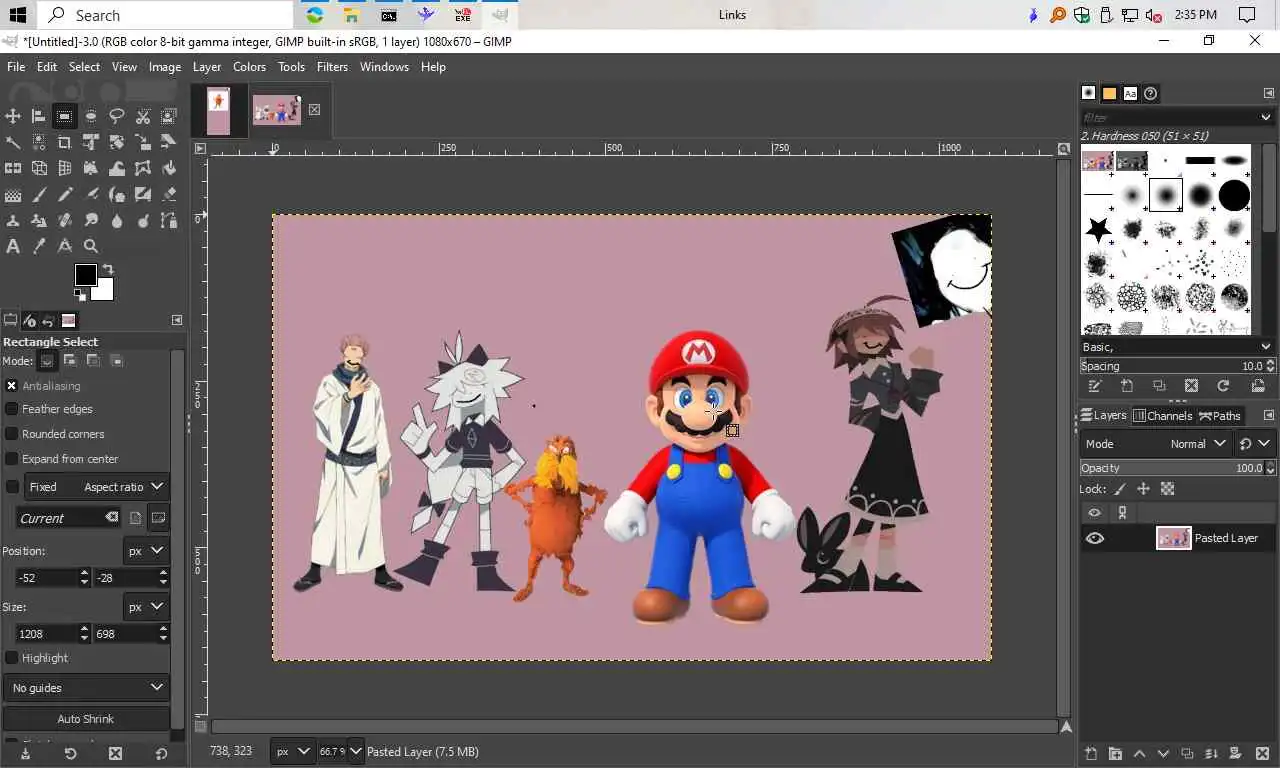This screenshot has width=1280, height=768.
Task: Swap foreground and background colors
Action: pos(108,270)
